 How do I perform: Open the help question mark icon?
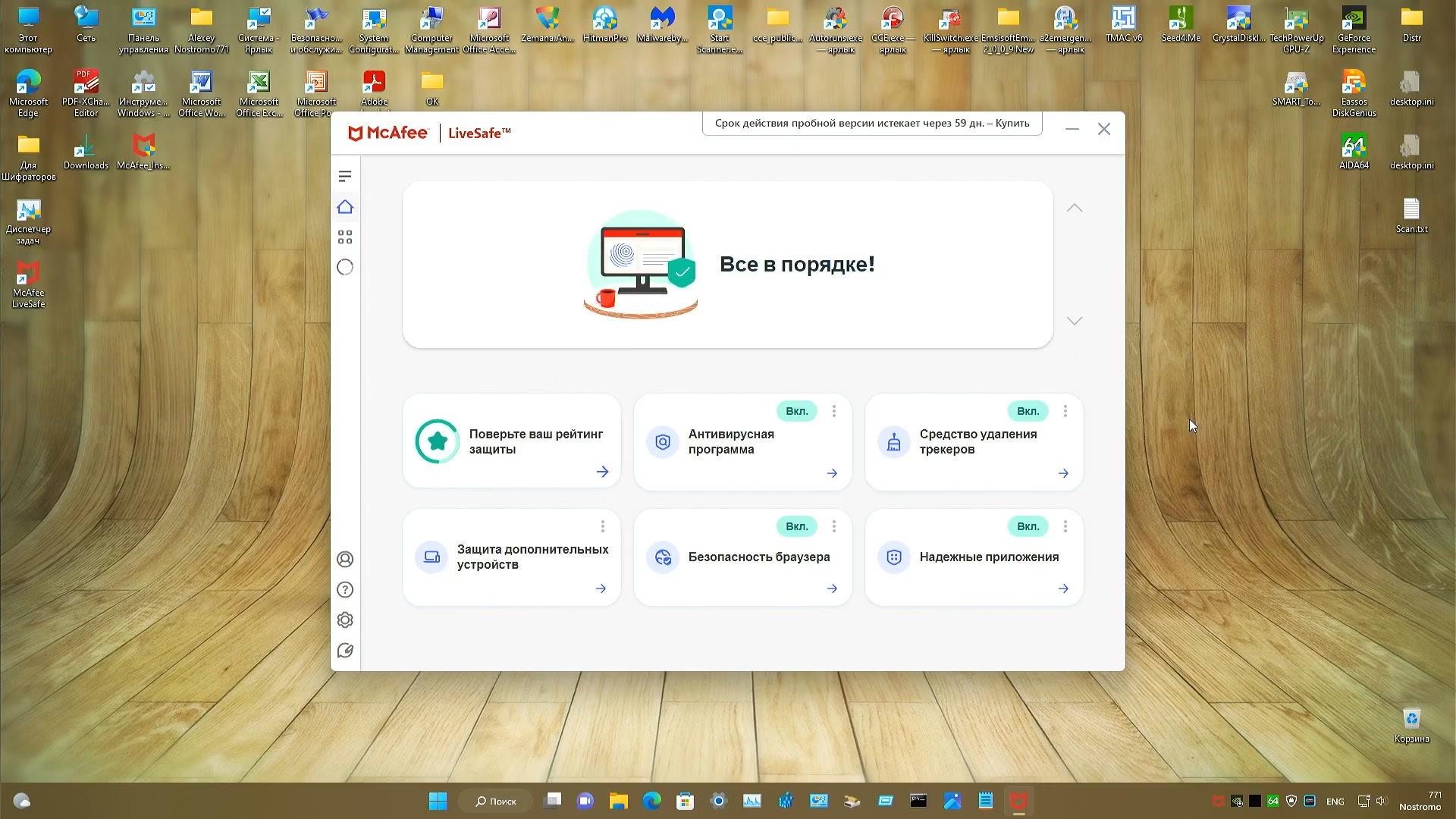coord(345,590)
